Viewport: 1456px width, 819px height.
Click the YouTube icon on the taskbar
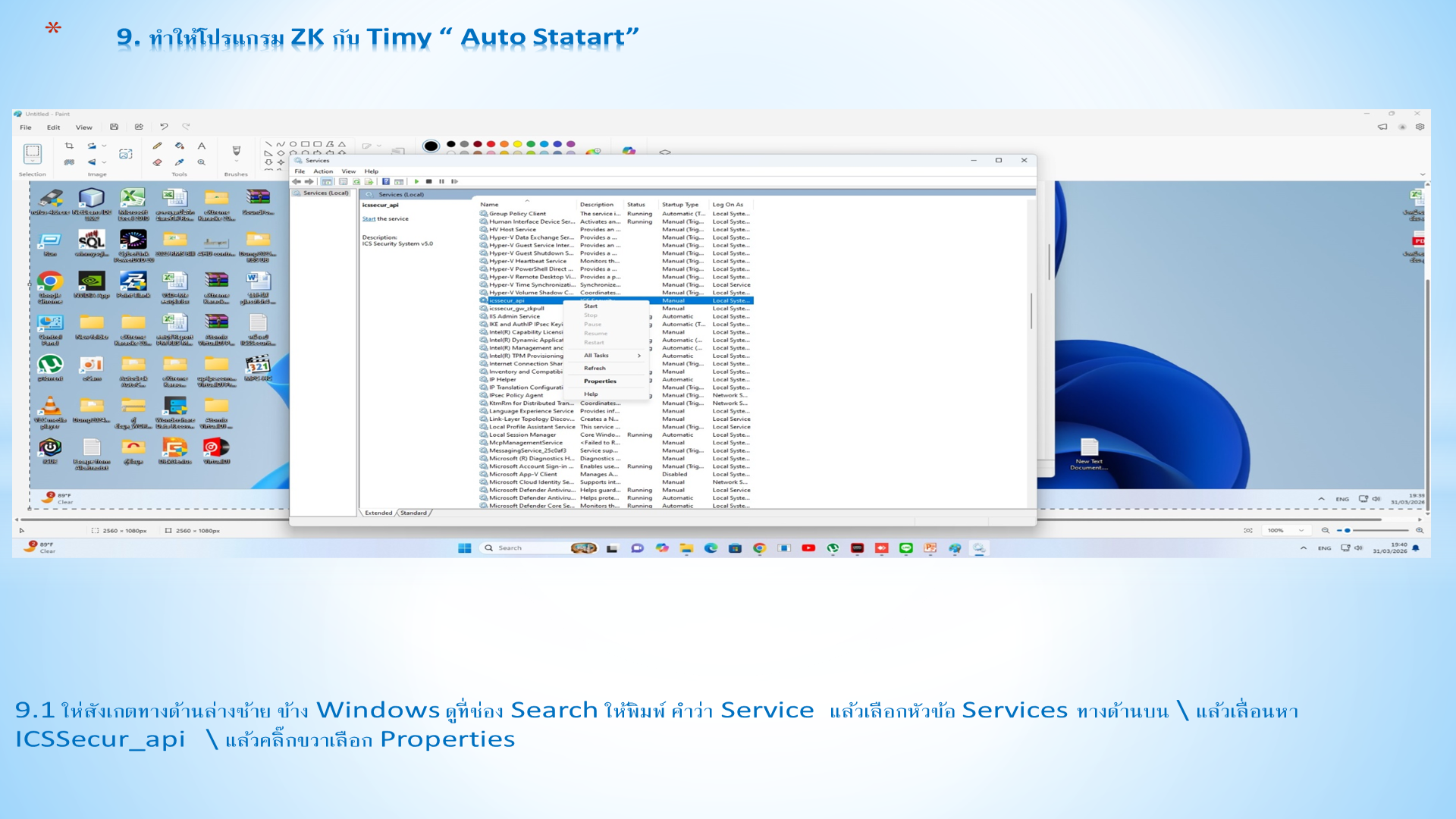click(x=808, y=548)
